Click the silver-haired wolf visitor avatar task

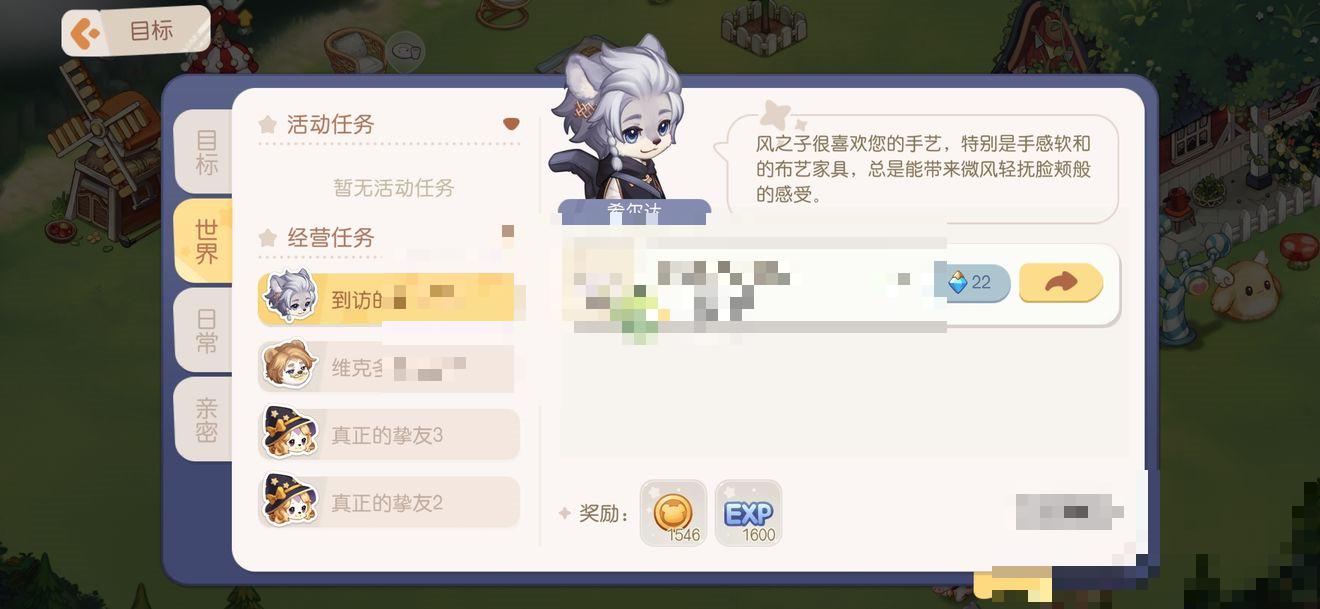290,297
